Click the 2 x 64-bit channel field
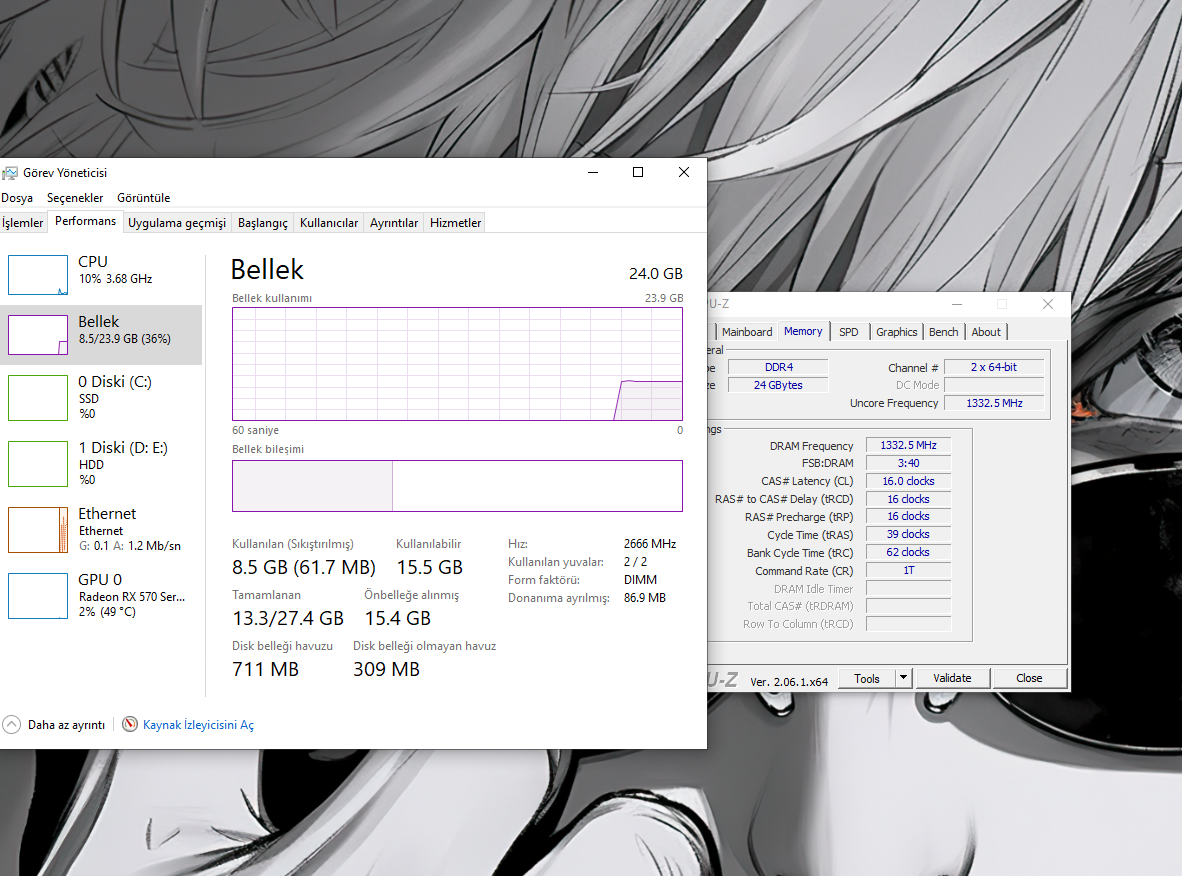This screenshot has width=1182, height=876. [x=994, y=367]
